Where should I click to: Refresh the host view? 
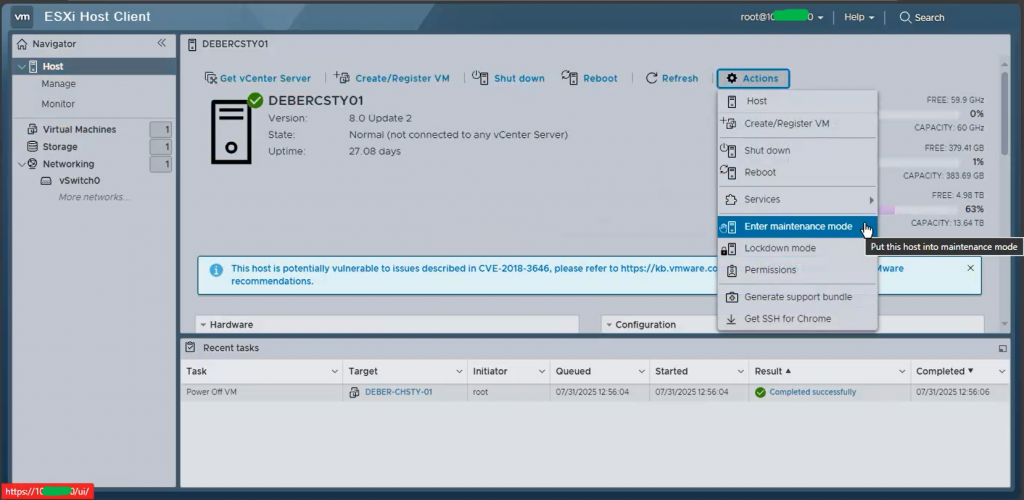pos(671,78)
